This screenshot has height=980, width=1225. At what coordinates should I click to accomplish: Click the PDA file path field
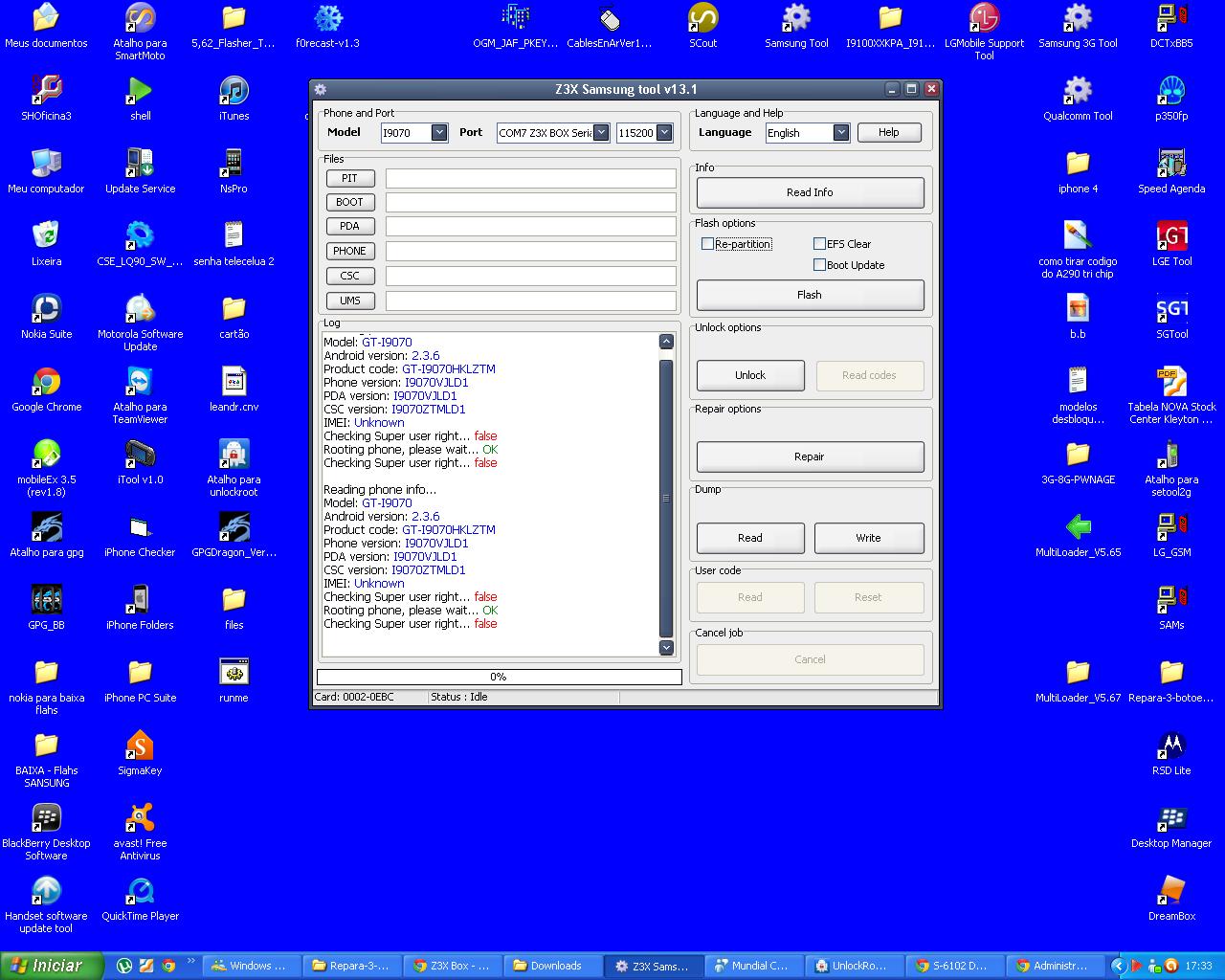(x=531, y=226)
